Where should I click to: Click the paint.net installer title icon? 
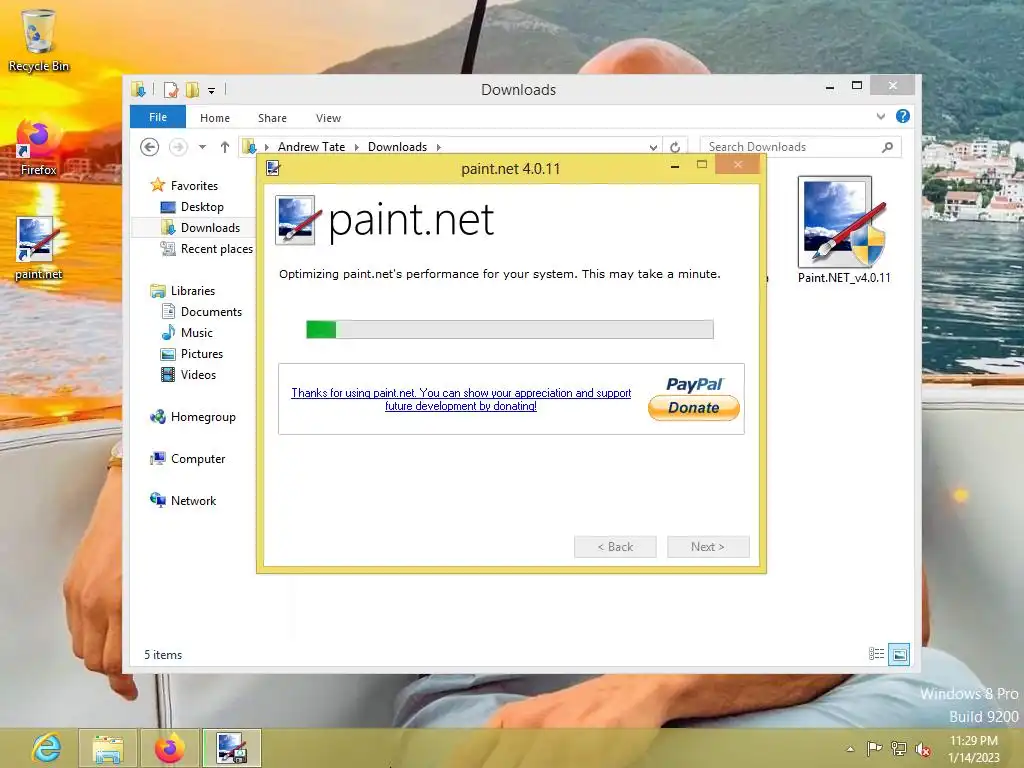(x=273, y=168)
